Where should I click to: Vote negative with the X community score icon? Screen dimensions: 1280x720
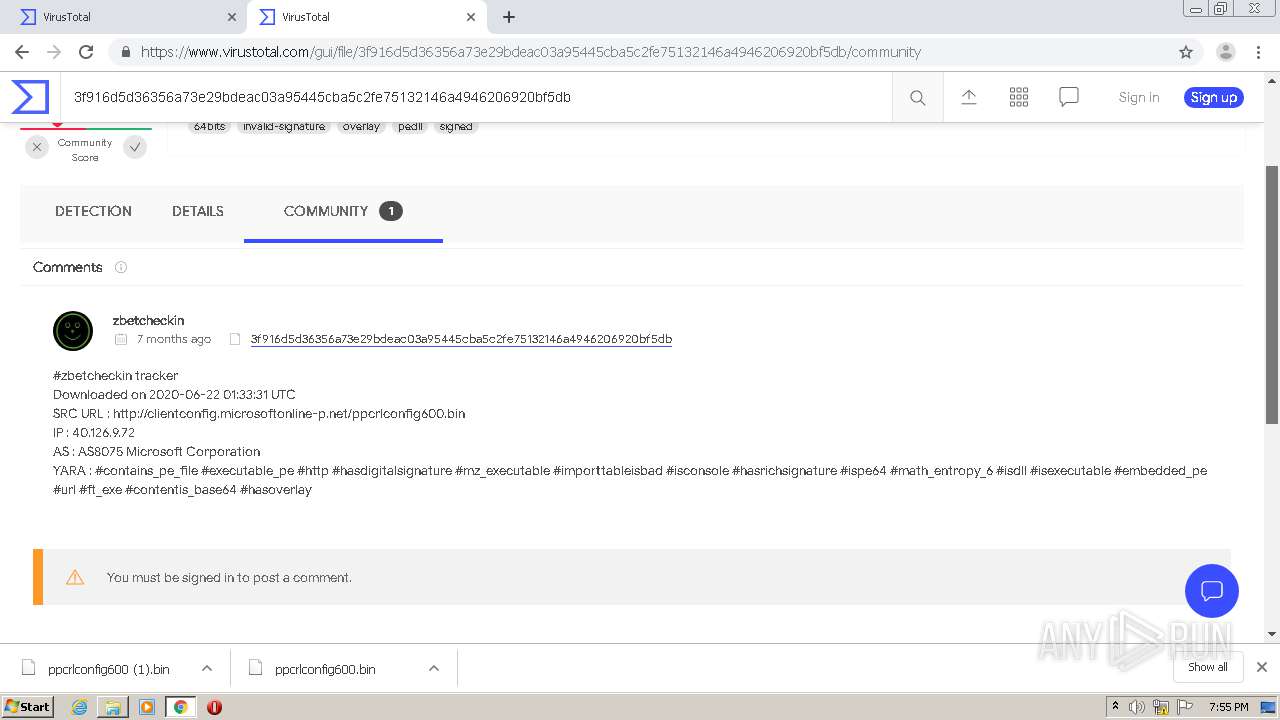click(36, 148)
